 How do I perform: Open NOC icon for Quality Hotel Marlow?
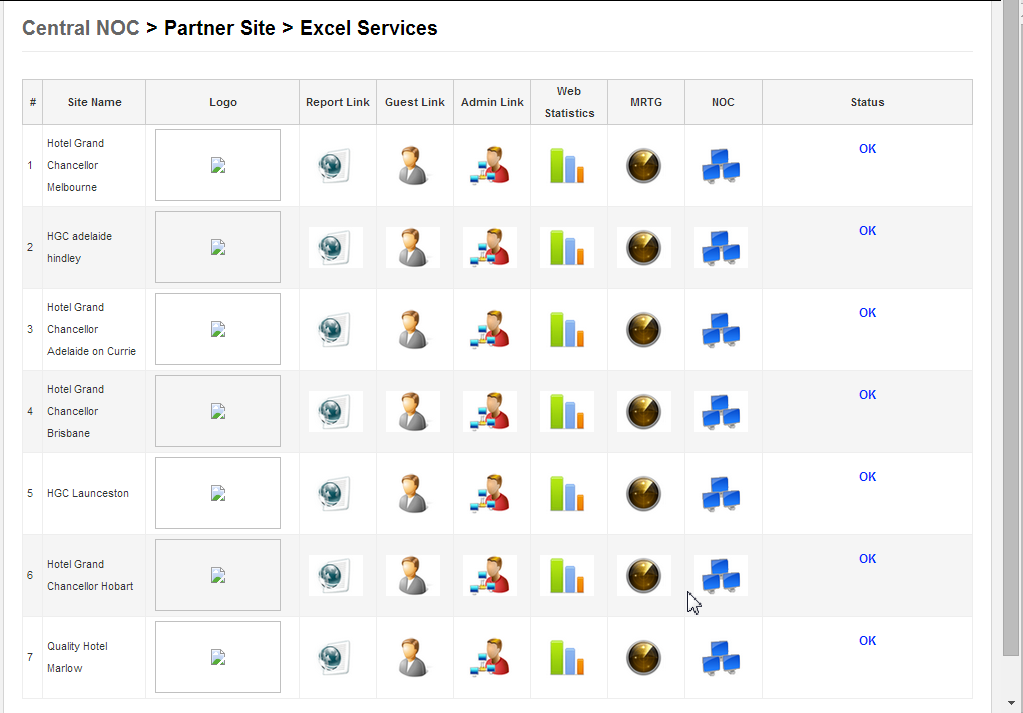click(721, 658)
